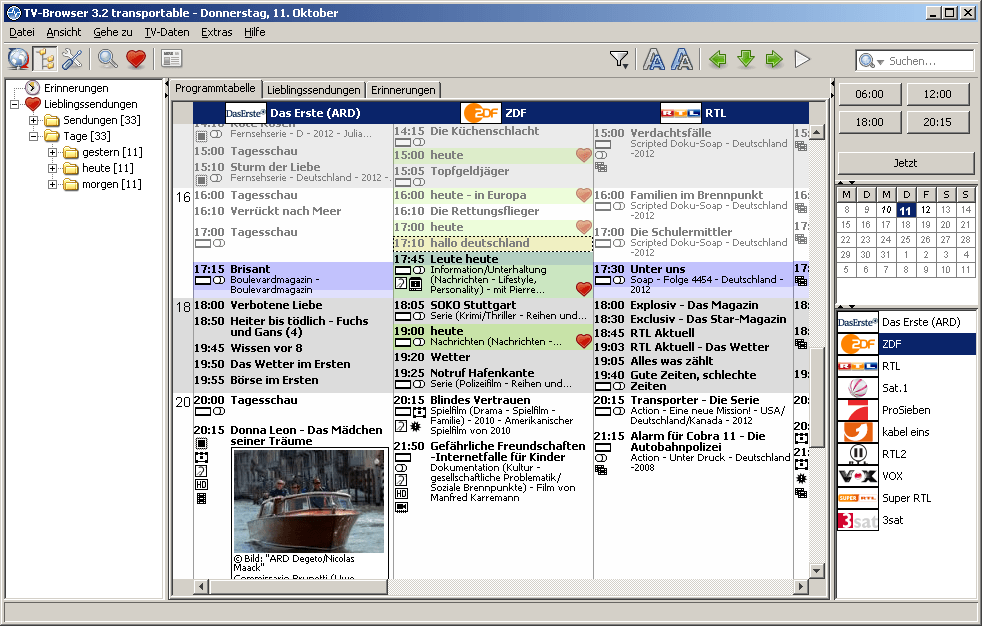
Task: Select Super RTL in the channel list
Action: [x=906, y=498]
